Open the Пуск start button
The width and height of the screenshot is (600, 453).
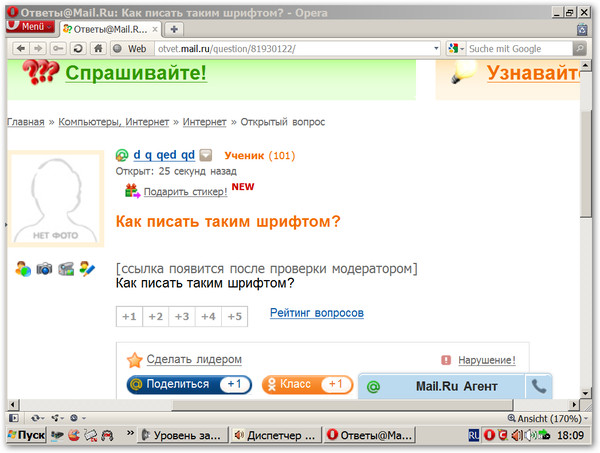(x=26, y=435)
